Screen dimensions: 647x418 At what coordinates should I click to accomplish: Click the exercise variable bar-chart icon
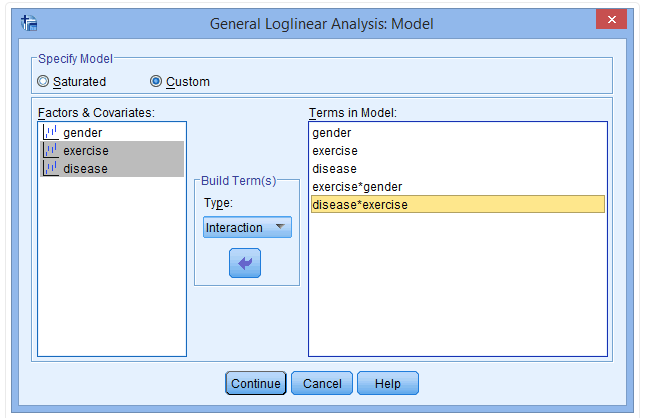(49, 150)
